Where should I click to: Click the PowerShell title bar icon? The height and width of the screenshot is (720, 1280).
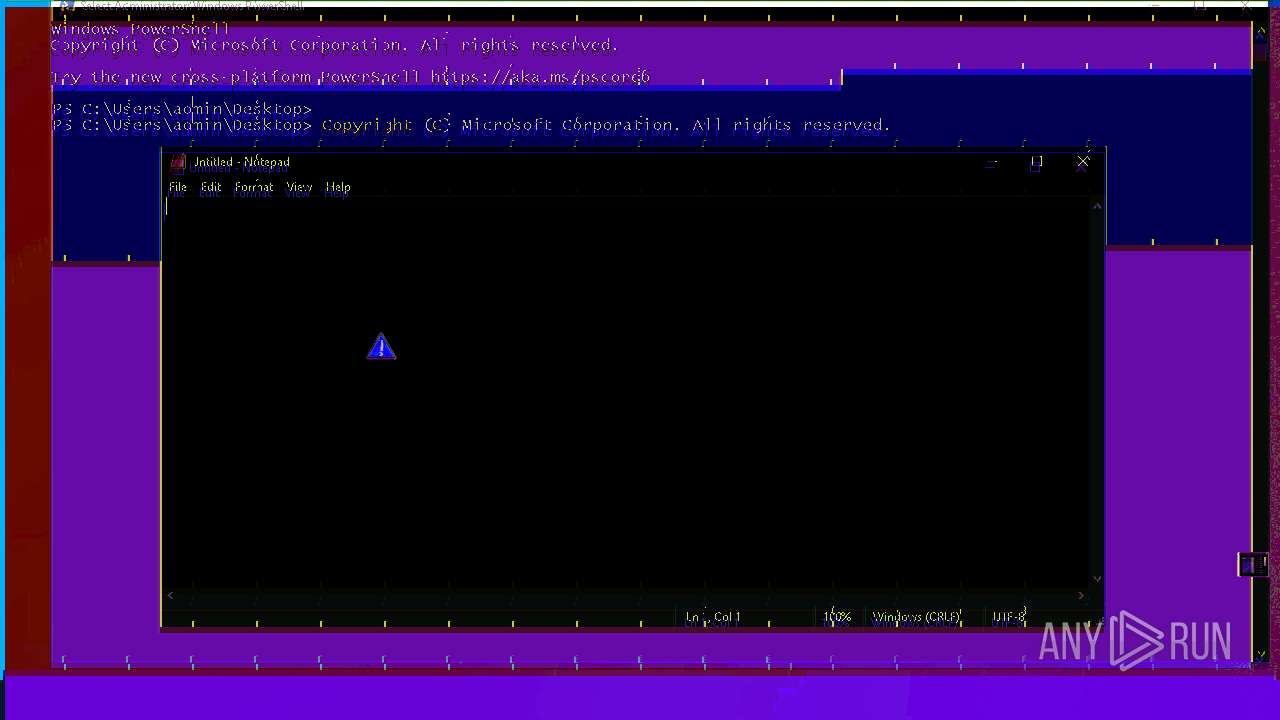tap(66, 6)
